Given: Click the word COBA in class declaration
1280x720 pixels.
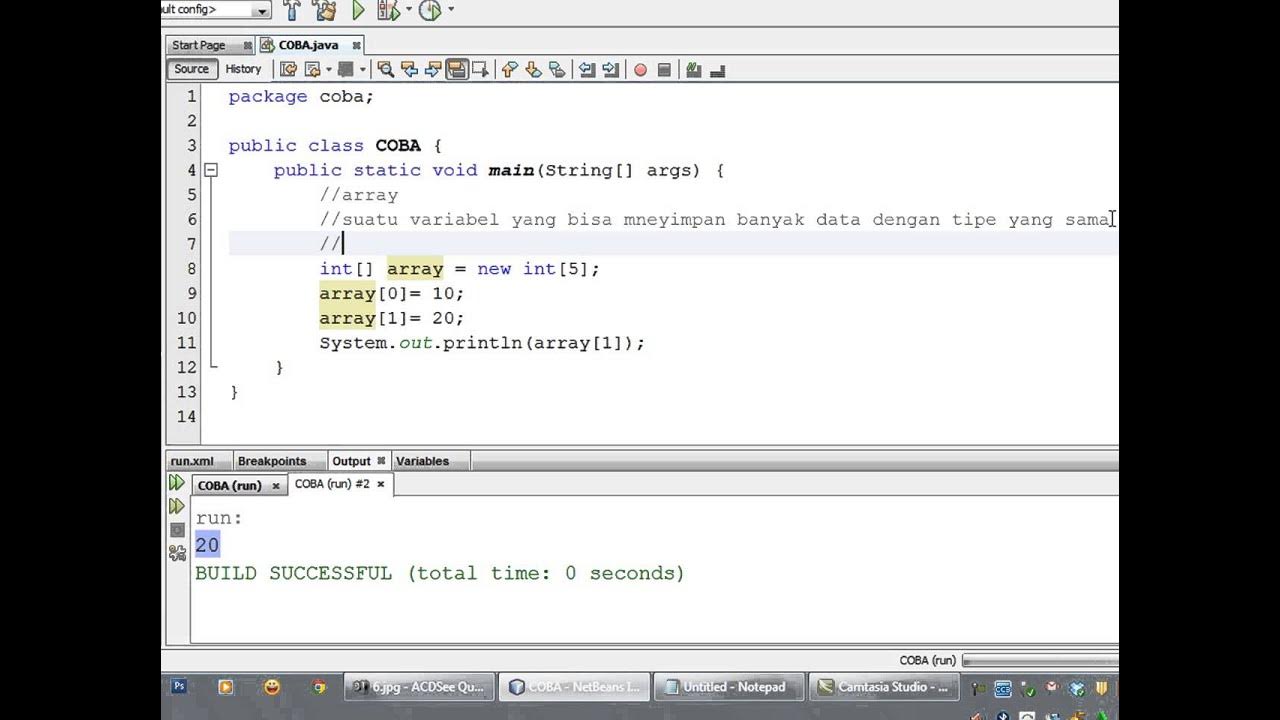Looking at the screenshot, I should coord(398,145).
